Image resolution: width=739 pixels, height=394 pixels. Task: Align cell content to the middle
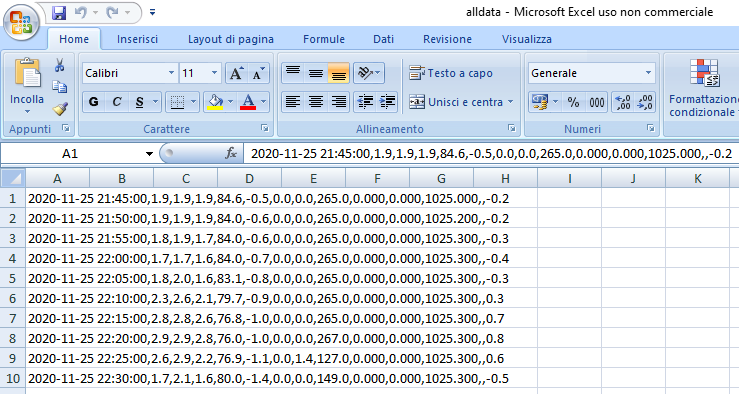315,73
